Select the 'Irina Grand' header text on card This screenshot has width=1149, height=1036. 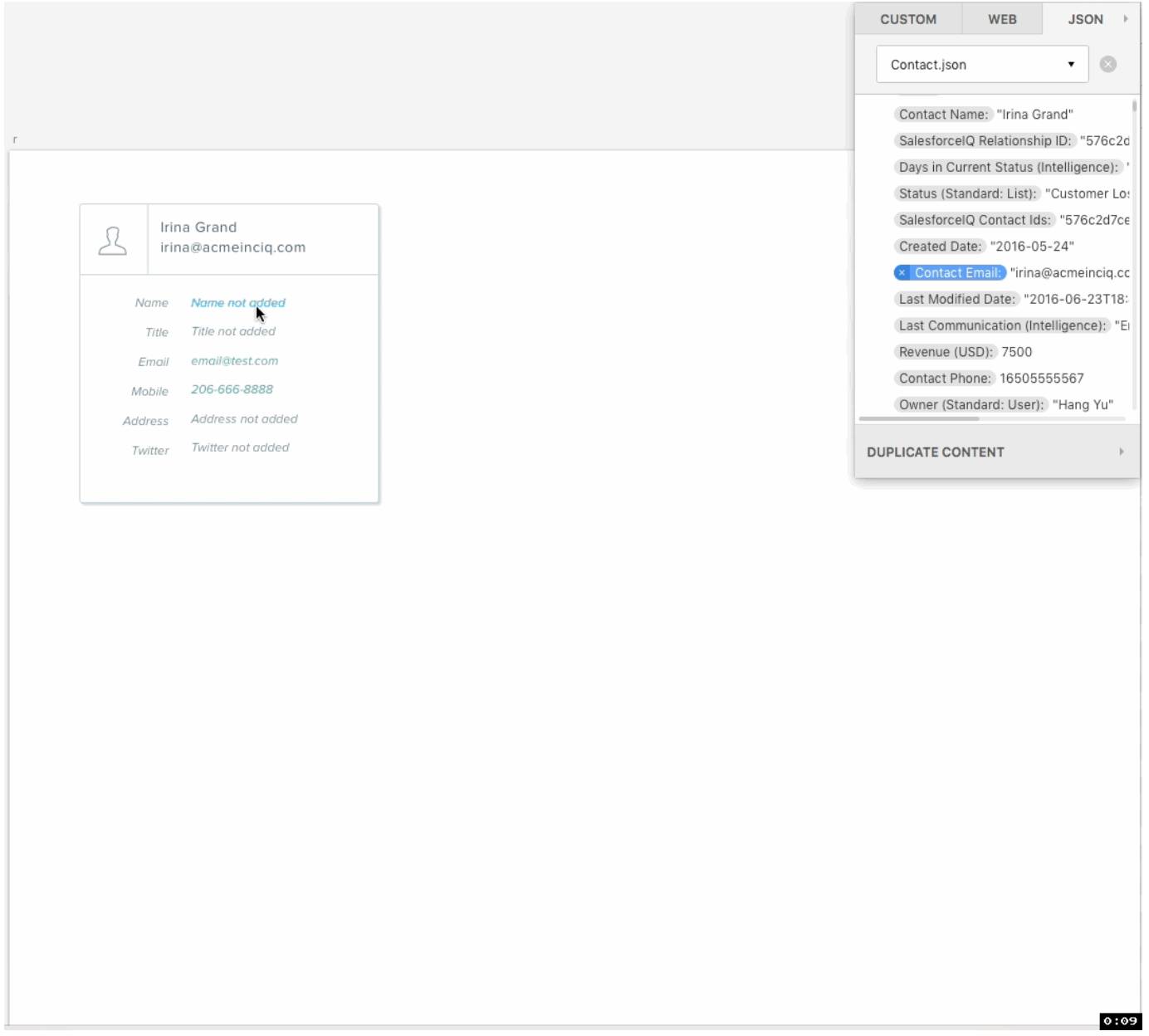coord(198,227)
